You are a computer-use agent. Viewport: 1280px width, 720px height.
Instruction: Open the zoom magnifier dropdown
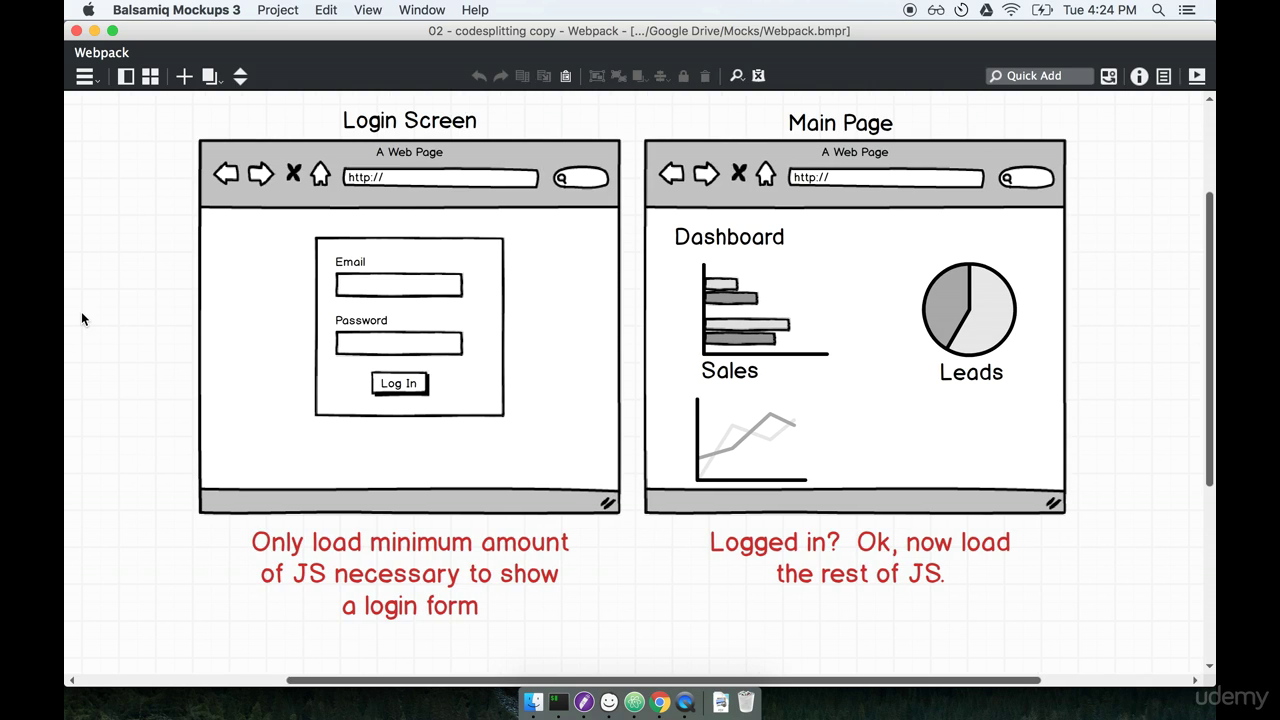pos(737,76)
